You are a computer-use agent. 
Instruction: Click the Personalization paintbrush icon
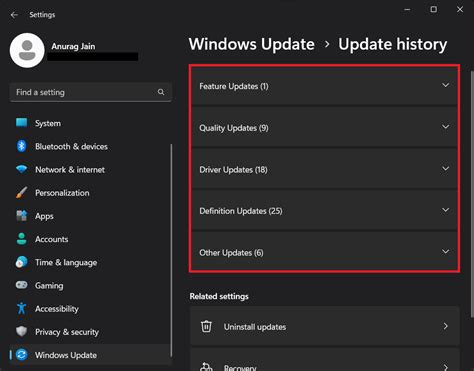22,193
